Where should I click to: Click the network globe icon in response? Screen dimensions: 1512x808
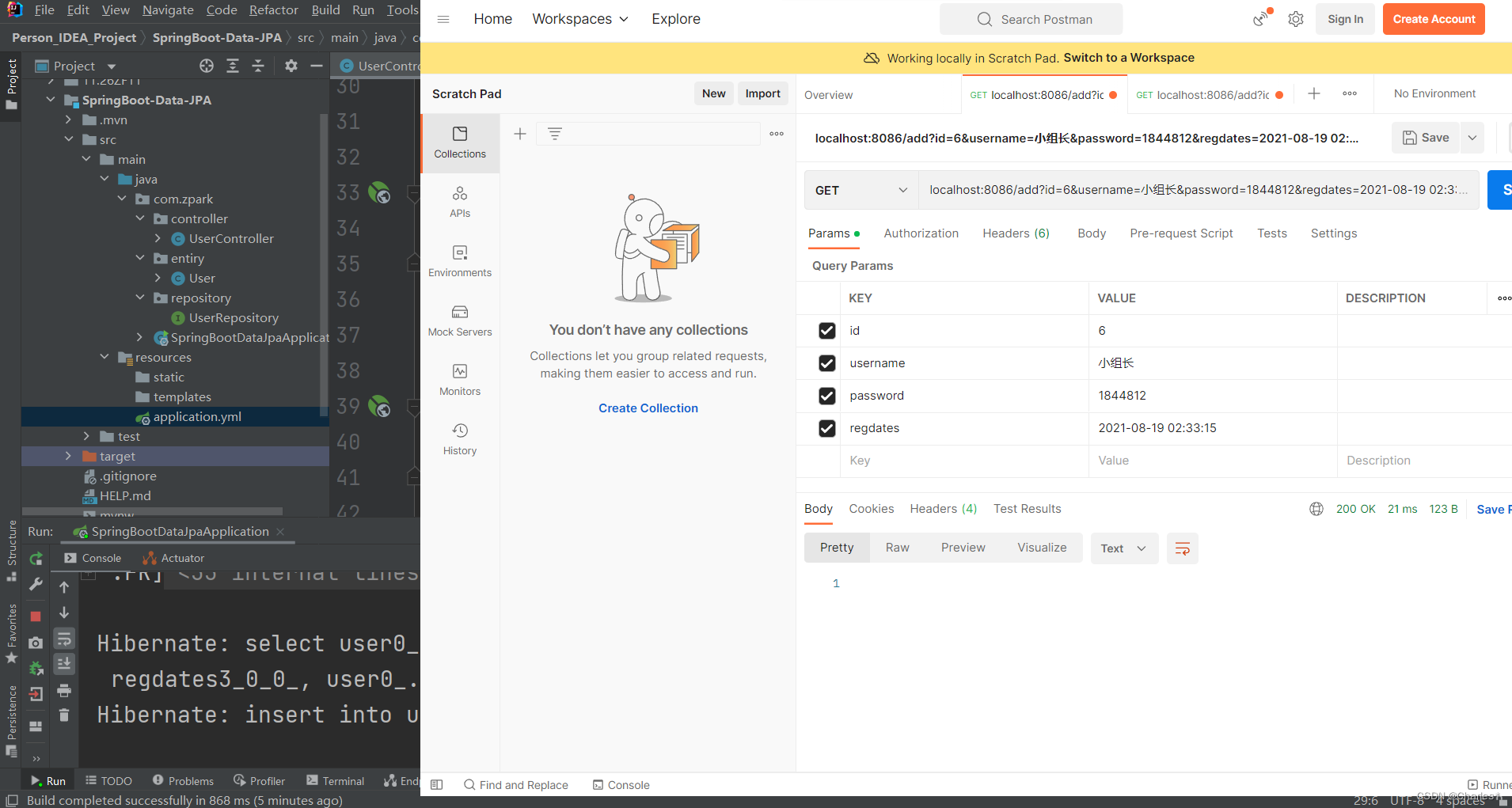pyautogui.click(x=1316, y=509)
